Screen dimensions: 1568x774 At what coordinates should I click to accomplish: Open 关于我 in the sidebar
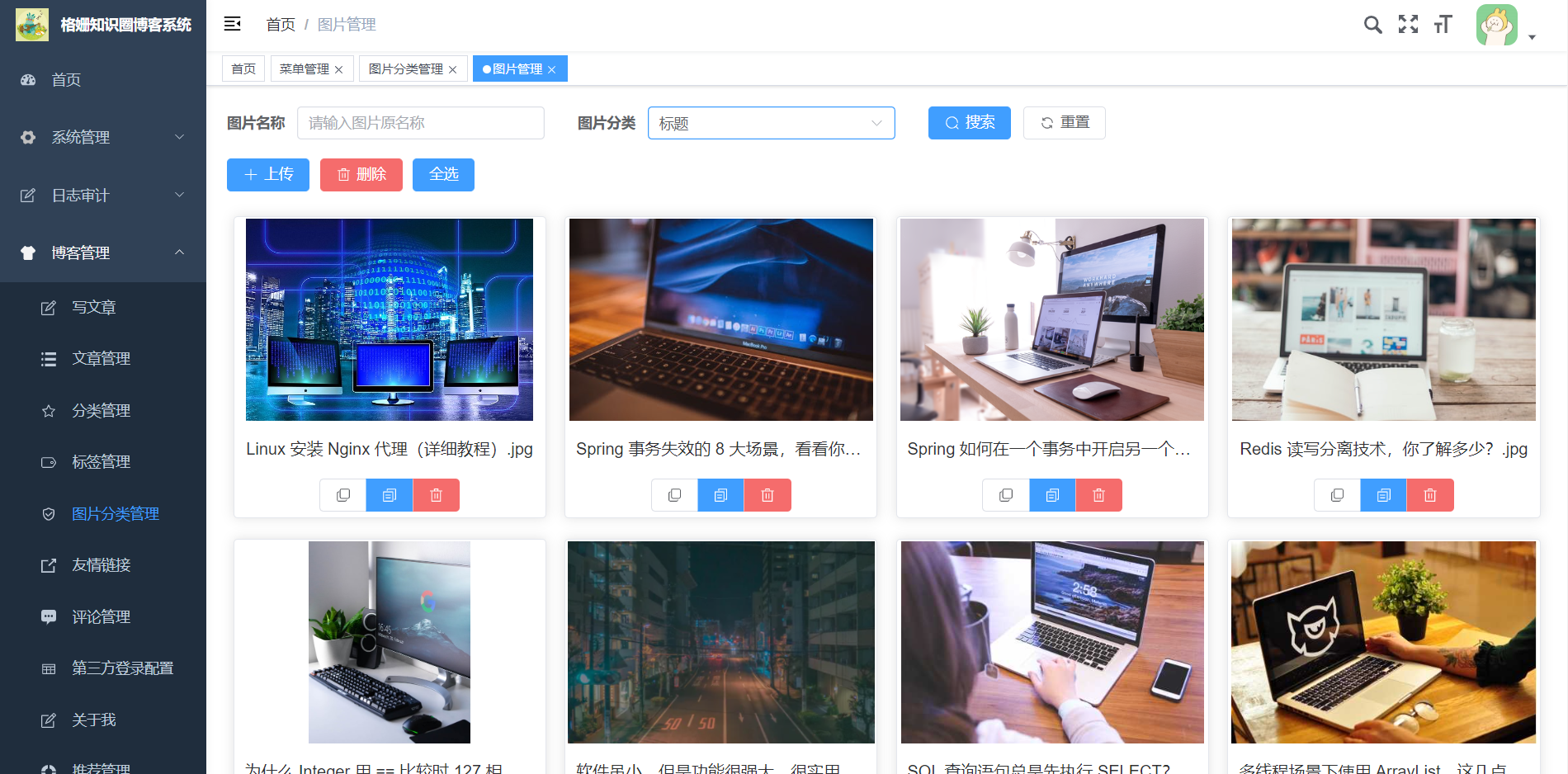[103, 720]
